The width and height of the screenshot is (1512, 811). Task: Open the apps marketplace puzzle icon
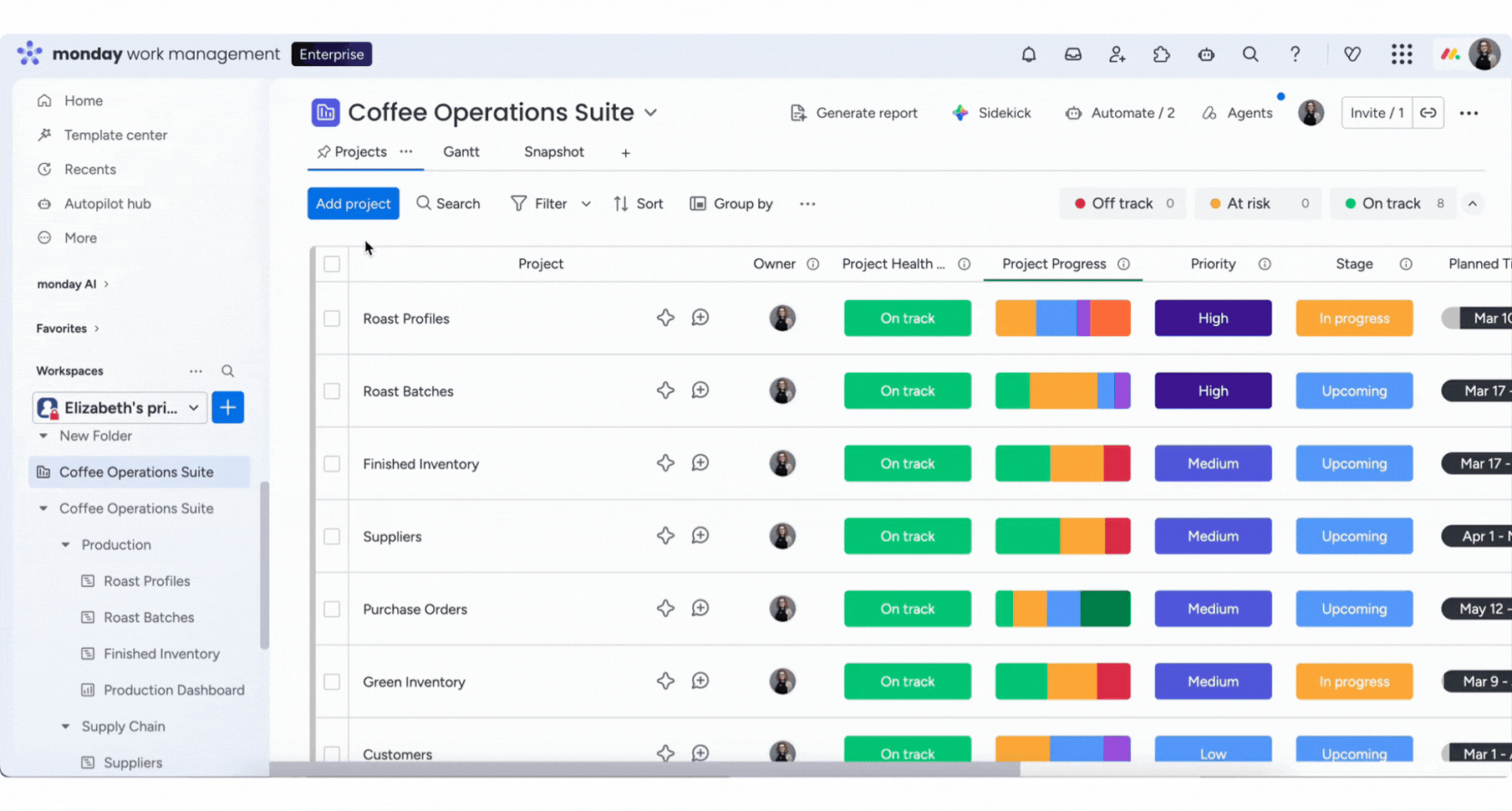click(1161, 54)
